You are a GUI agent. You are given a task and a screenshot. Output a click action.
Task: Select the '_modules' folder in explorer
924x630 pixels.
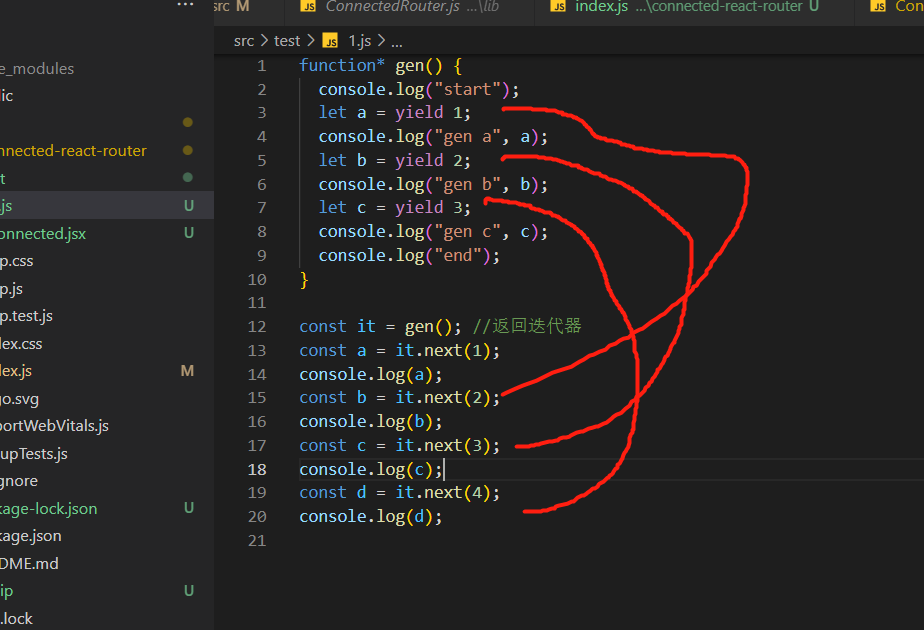(107, 69)
